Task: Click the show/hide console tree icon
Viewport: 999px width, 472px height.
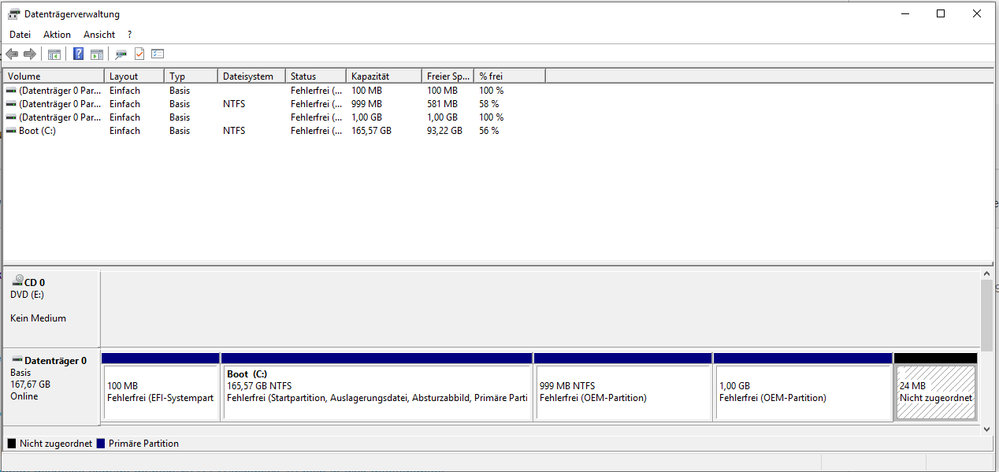Action: click(55, 54)
